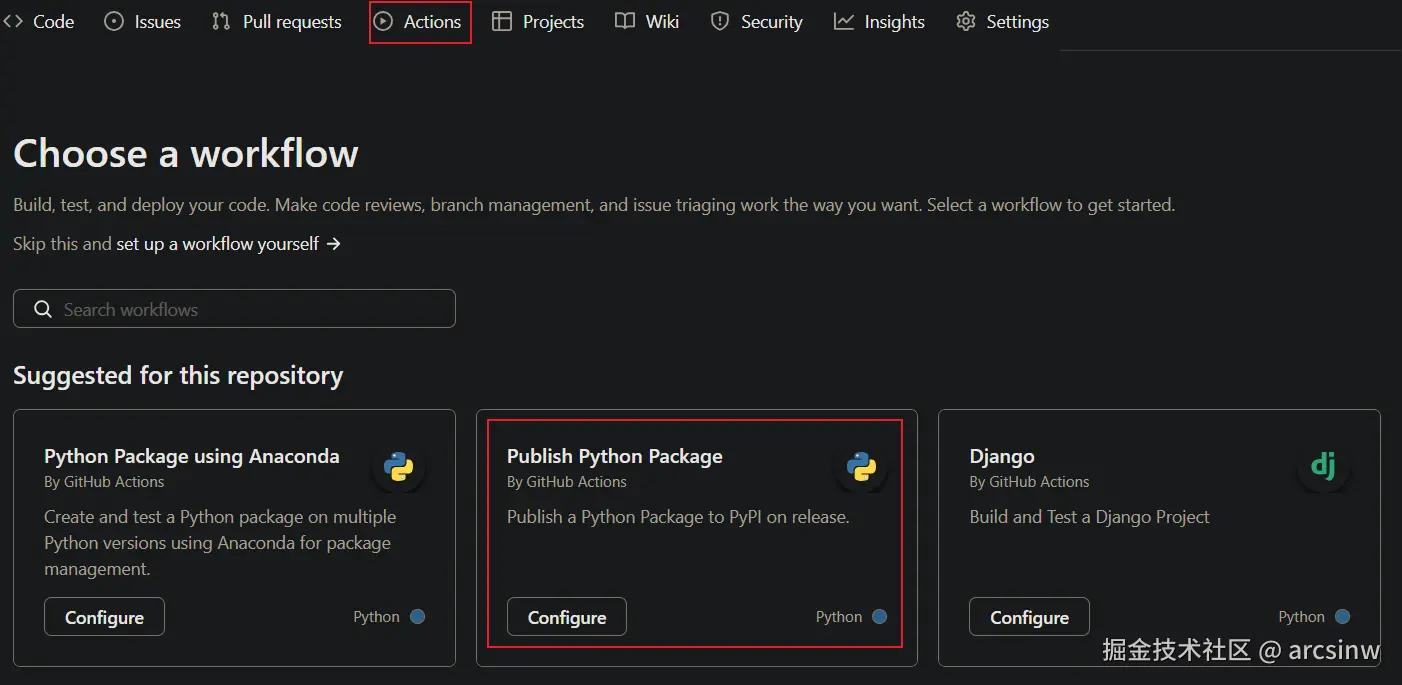Open the Actions tab
This screenshot has height=685, width=1402.
[420, 21]
